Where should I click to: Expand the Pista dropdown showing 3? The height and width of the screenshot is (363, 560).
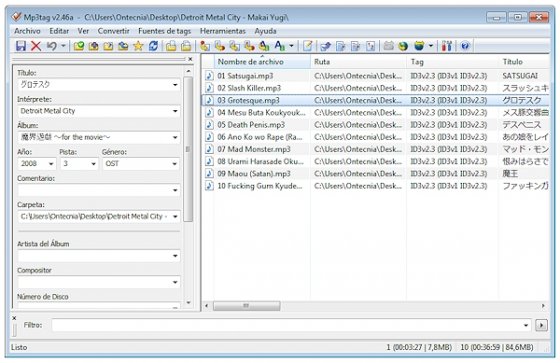(x=94, y=164)
